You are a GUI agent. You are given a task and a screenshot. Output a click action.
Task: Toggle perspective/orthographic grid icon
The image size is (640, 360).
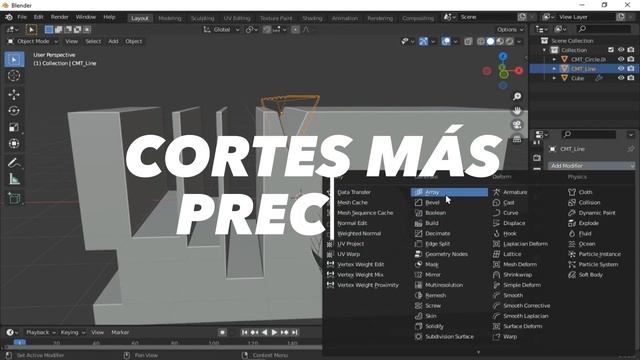pyautogui.click(x=517, y=139)
